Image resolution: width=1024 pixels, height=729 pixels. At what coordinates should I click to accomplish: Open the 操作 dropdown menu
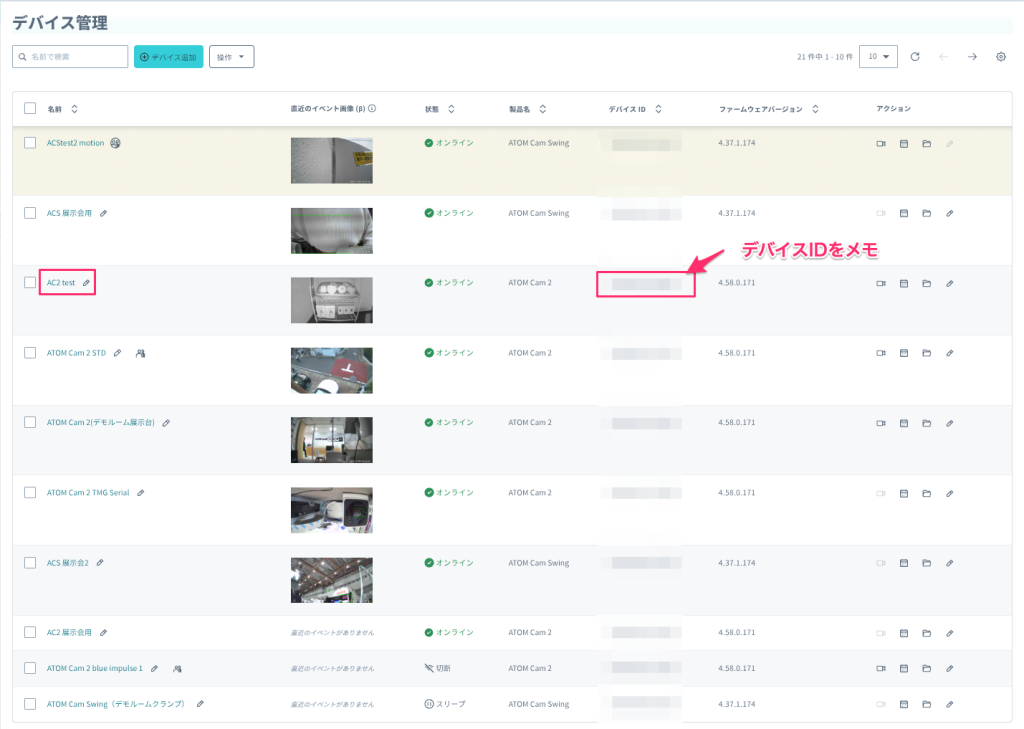(x=231, y=57)
